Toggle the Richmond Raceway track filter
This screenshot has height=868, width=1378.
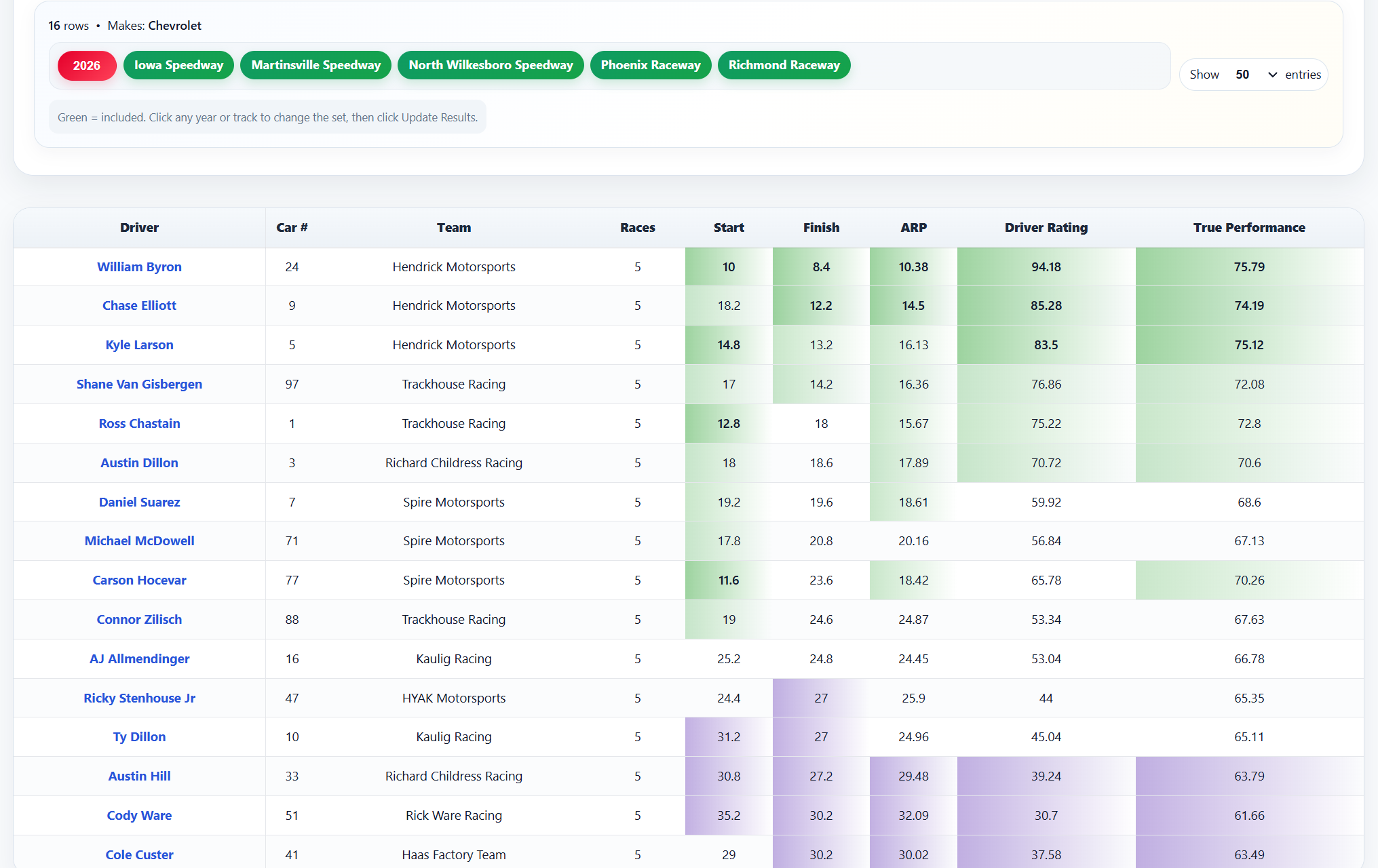tap(784, 65)
